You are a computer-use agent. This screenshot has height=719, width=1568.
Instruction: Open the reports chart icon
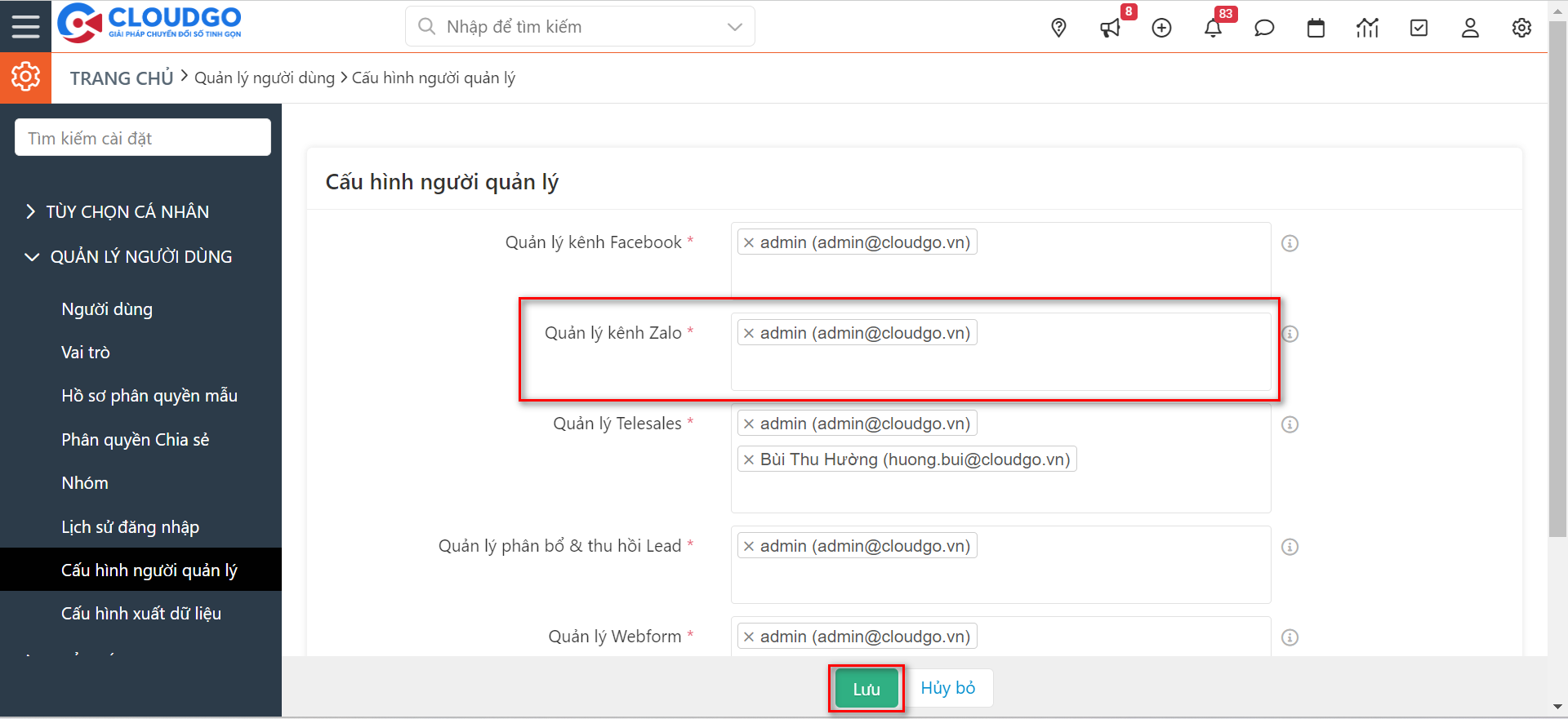coord(1367,29)
